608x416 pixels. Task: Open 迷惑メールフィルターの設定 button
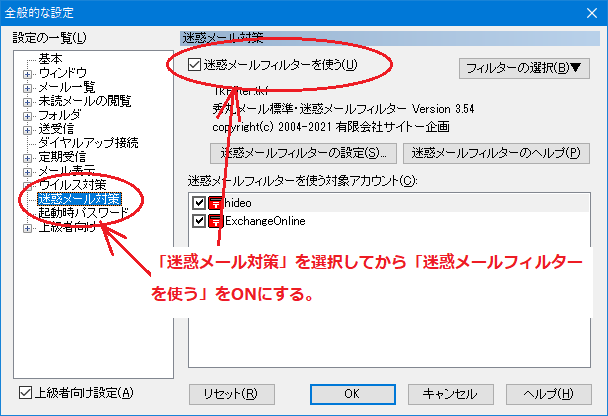304,154
